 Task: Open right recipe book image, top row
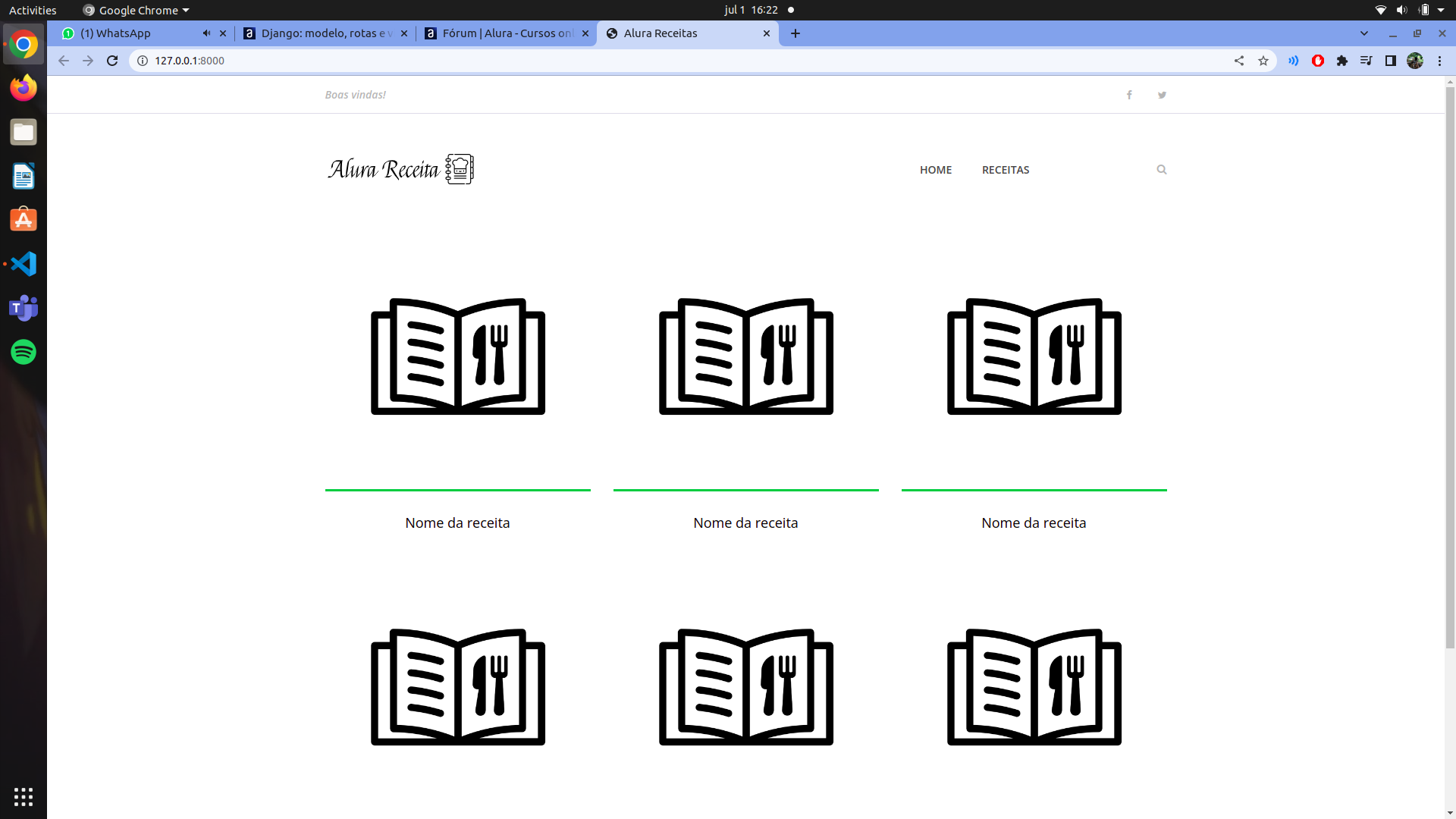point(1034,356)
